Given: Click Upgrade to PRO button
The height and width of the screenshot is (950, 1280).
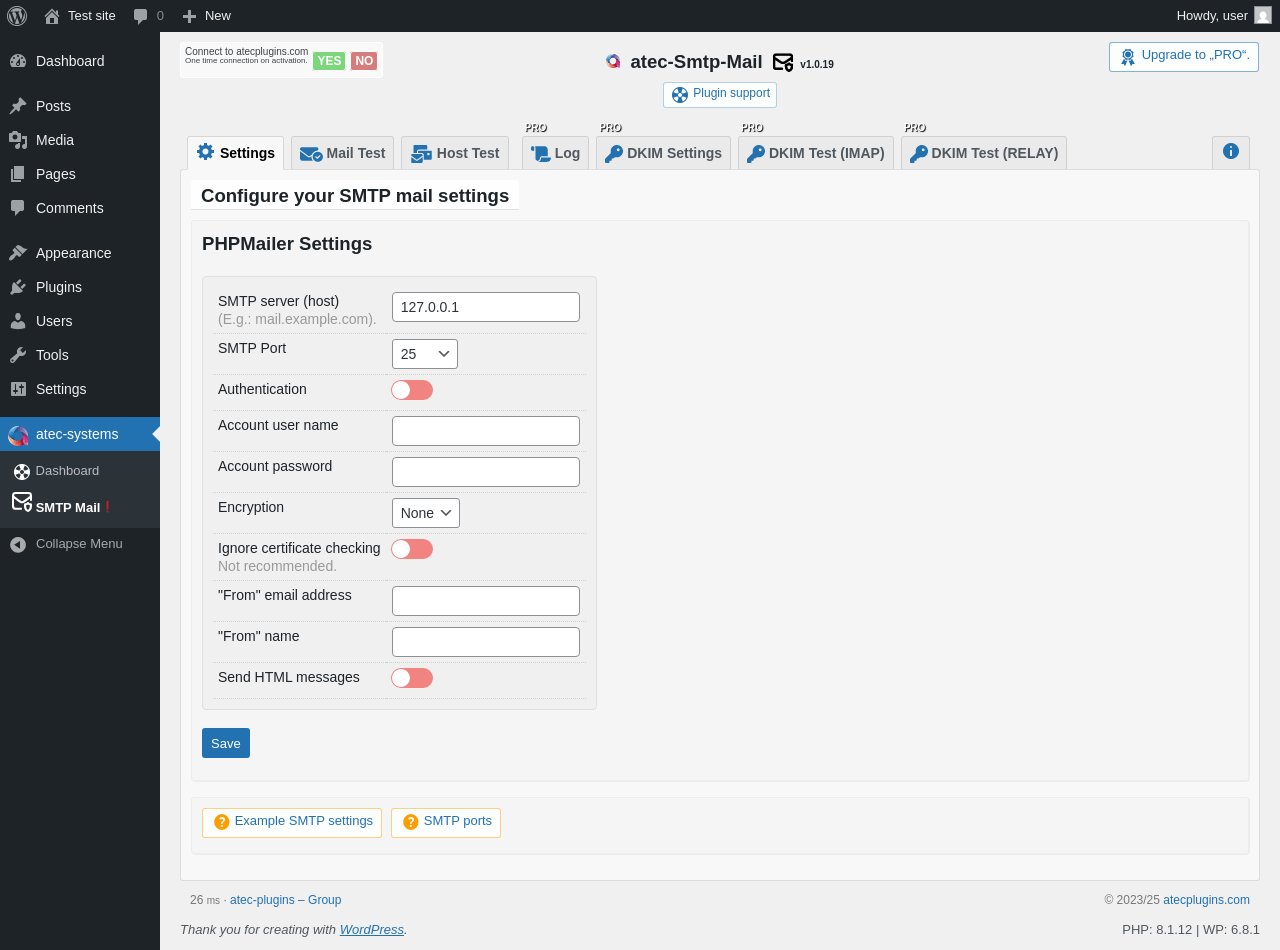Looking at the screenshot, I should tap(1184, 57).
